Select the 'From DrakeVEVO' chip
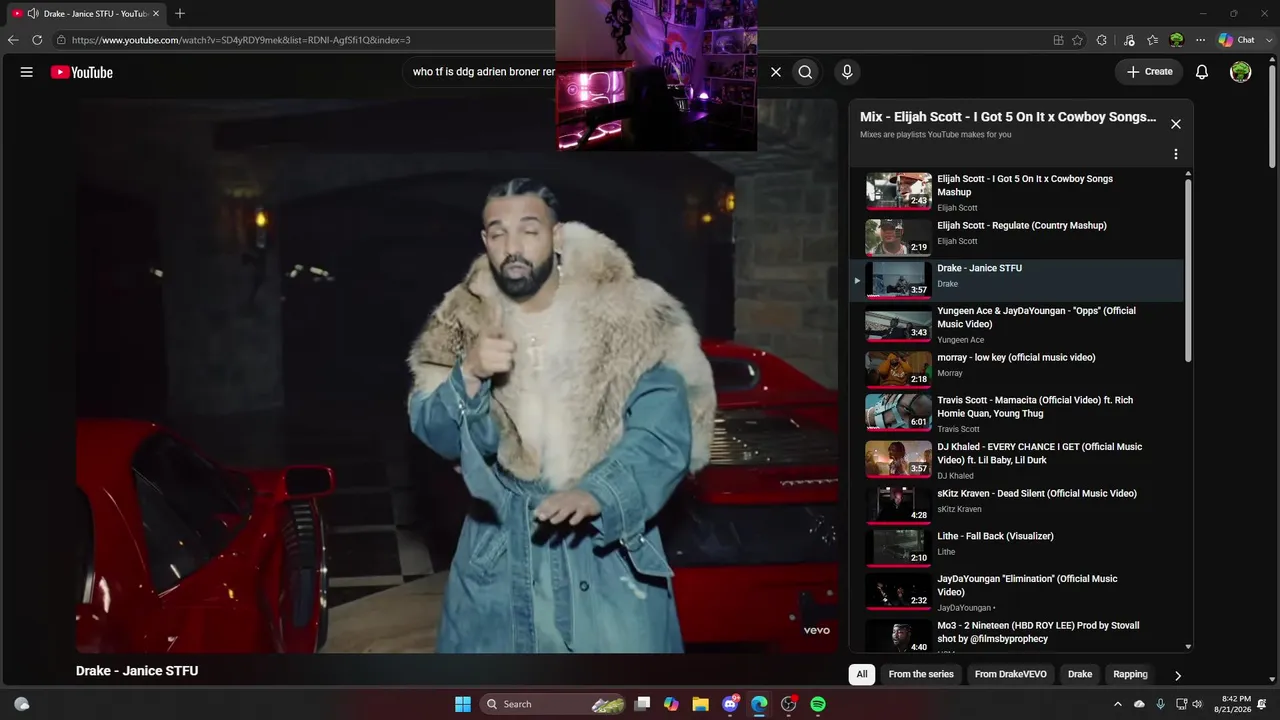 point(1011,674)
